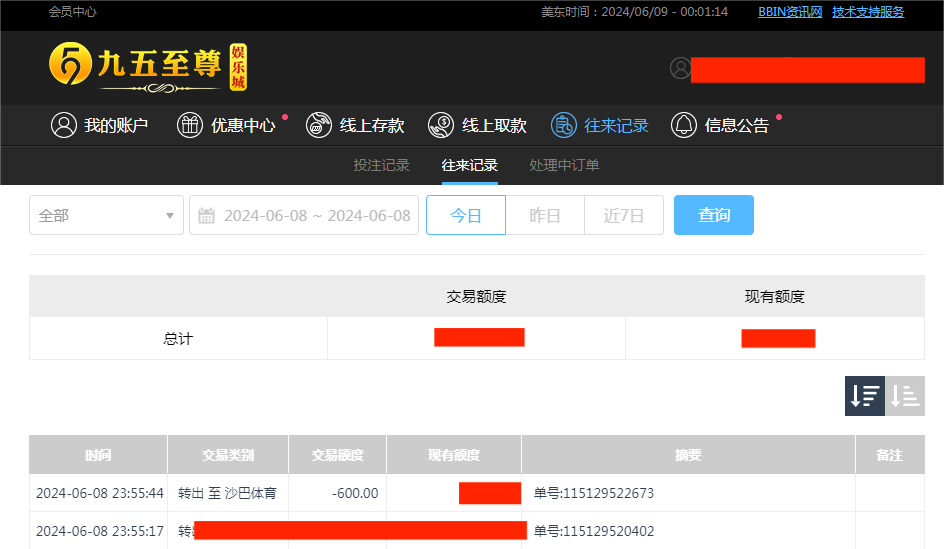This screenshot has width=944, height=549.
Task: Open 往来记录 records icon
Action: coord(564,125)
